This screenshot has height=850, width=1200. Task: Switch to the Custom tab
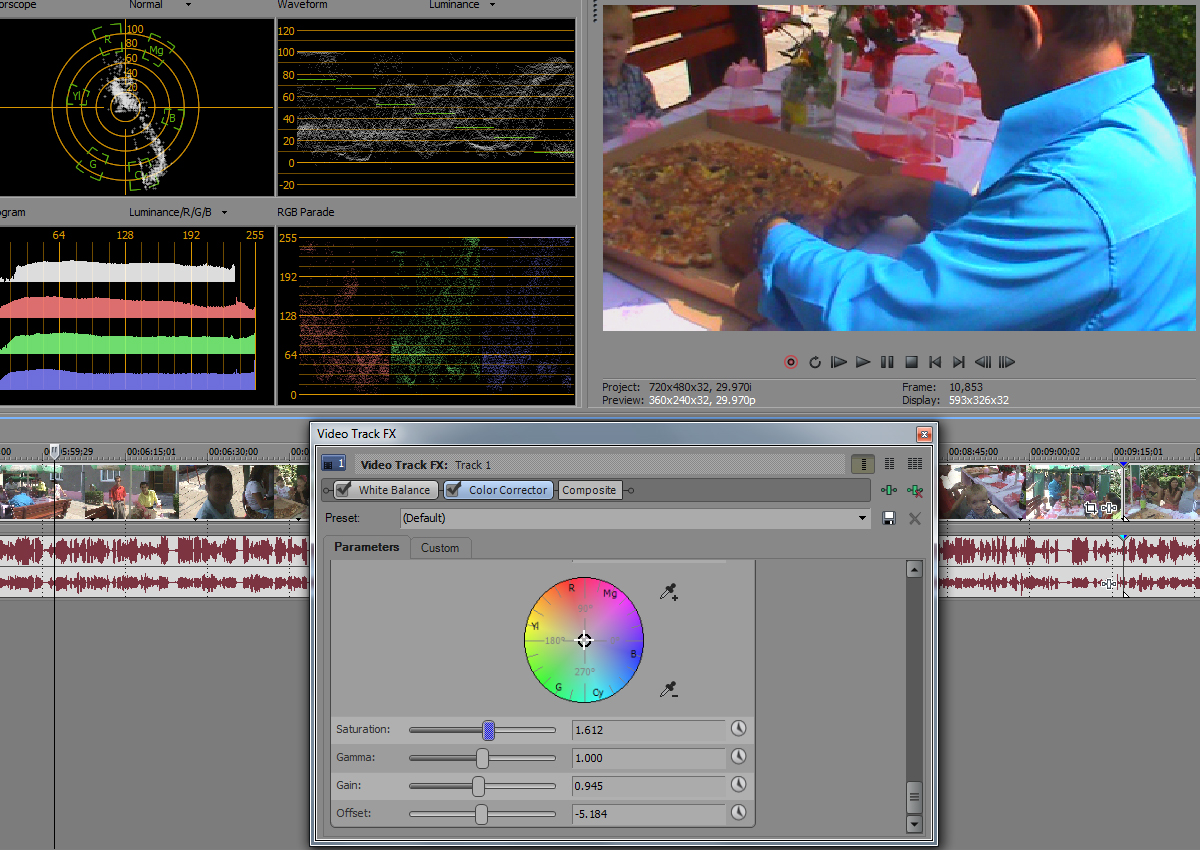point(440,548)
